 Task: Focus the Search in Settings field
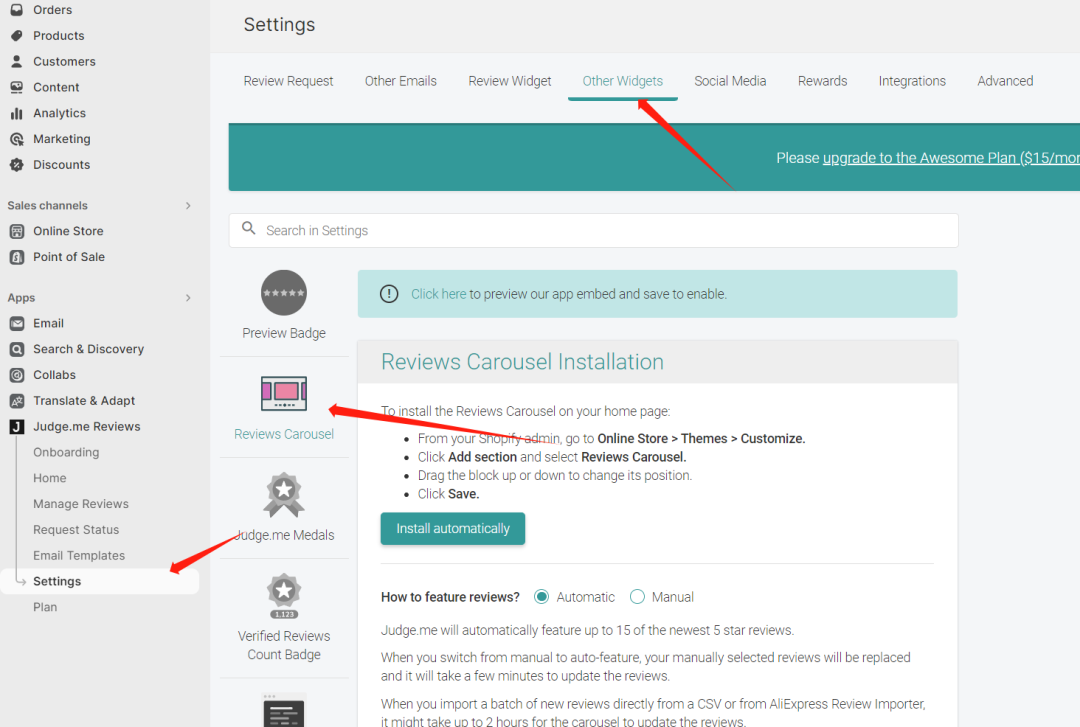[x=593, y=230]
